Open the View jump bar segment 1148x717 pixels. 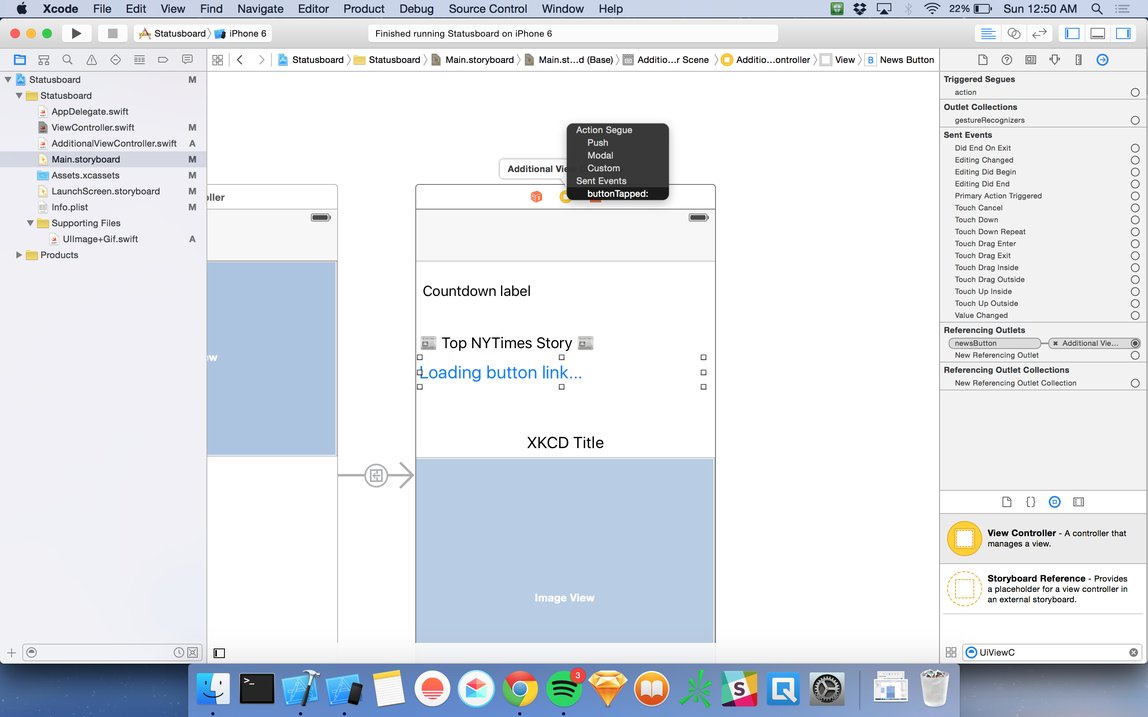pyautogui.click(x=838, y=60)
